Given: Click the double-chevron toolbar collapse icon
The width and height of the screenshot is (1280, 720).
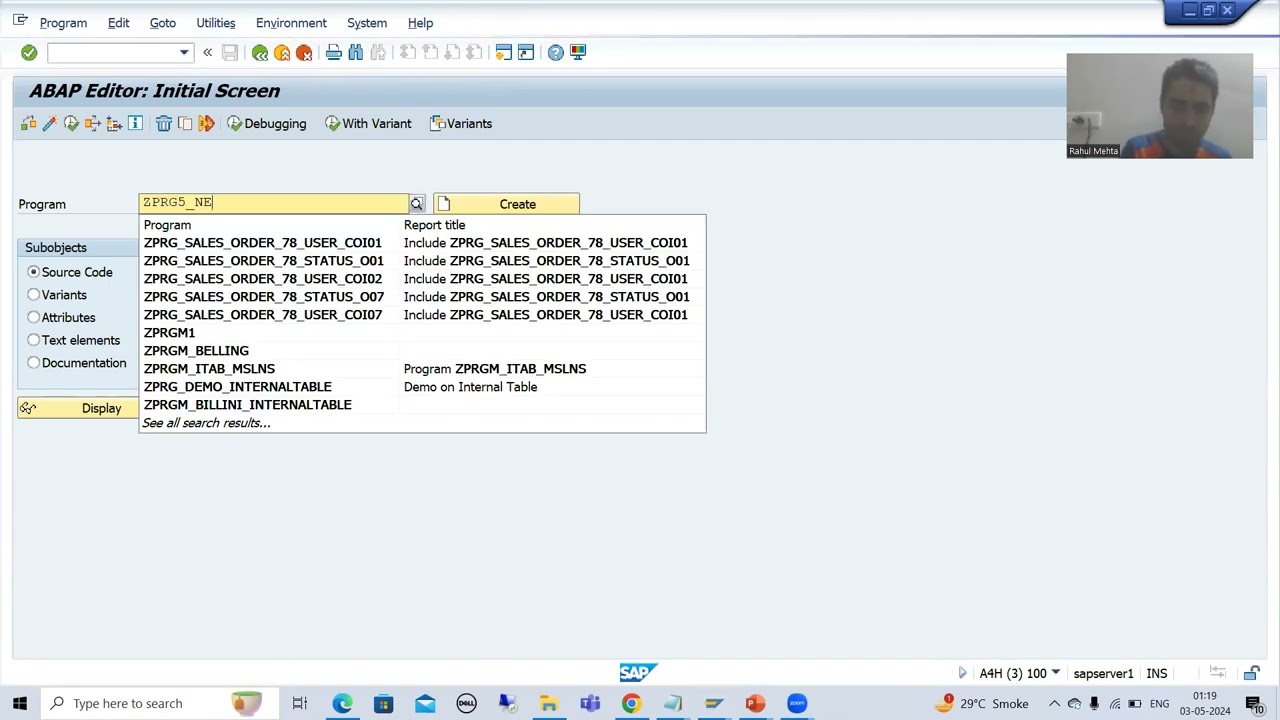Looking at the screenshot, I should [207, 52].
